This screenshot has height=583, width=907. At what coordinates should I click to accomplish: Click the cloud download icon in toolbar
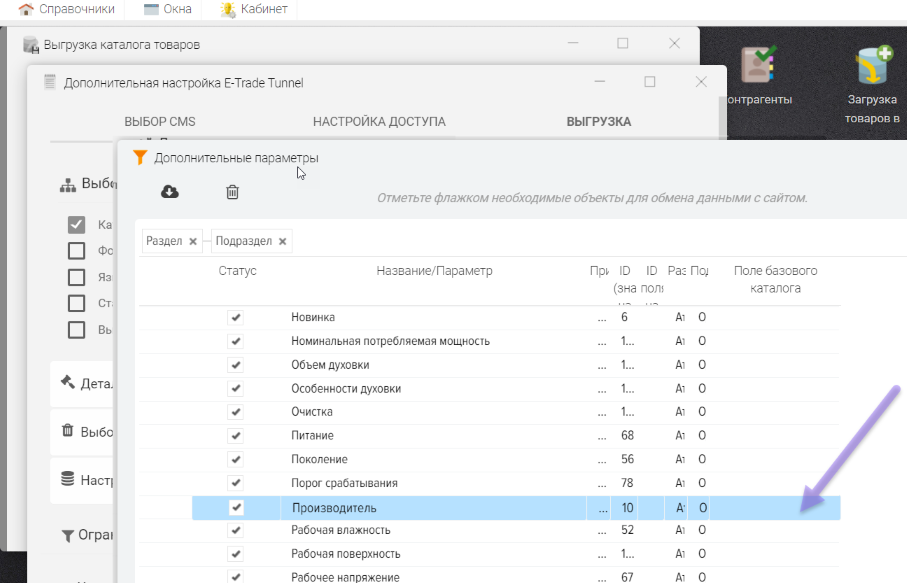pos(170,192)
